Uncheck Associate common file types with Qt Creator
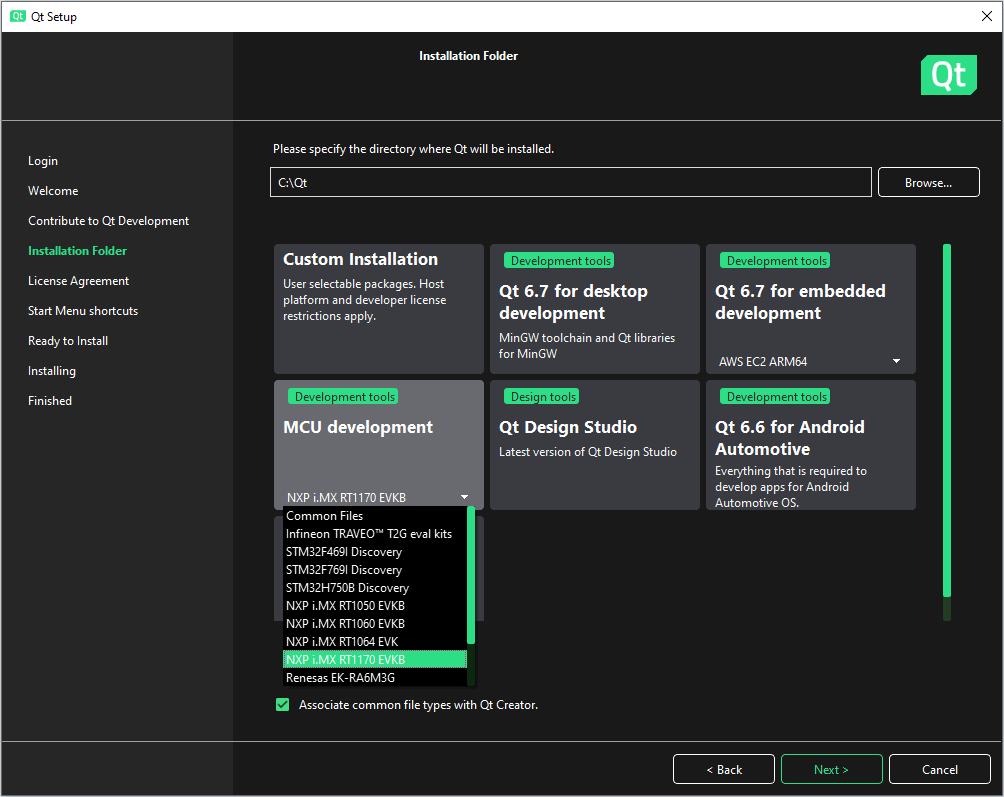Screen dimensions: 1004x797 (282, 705)
